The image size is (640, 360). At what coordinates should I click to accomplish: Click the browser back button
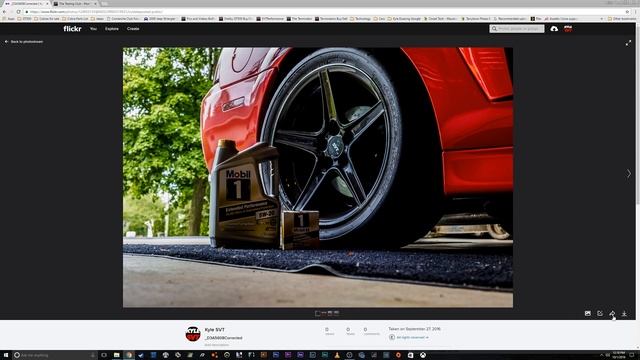5,12
